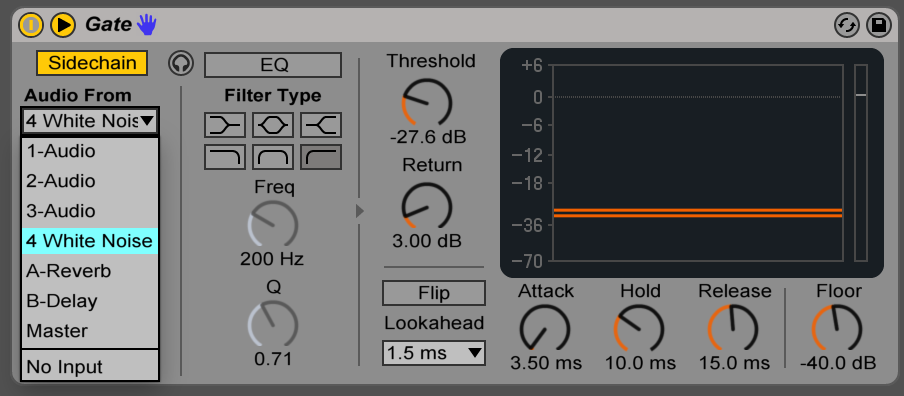The image size is (904, 396).
Task: Save preset using the floppy disk icon
Action: click(879, 25)
